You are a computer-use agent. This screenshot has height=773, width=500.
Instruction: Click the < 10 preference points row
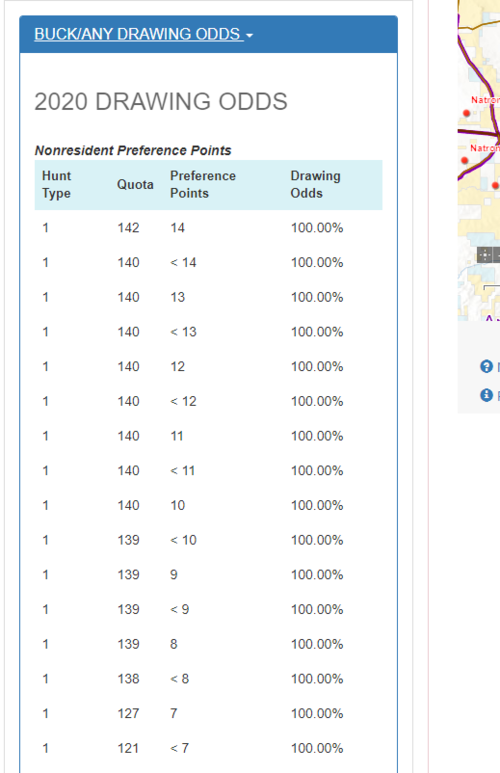point(208,540)
